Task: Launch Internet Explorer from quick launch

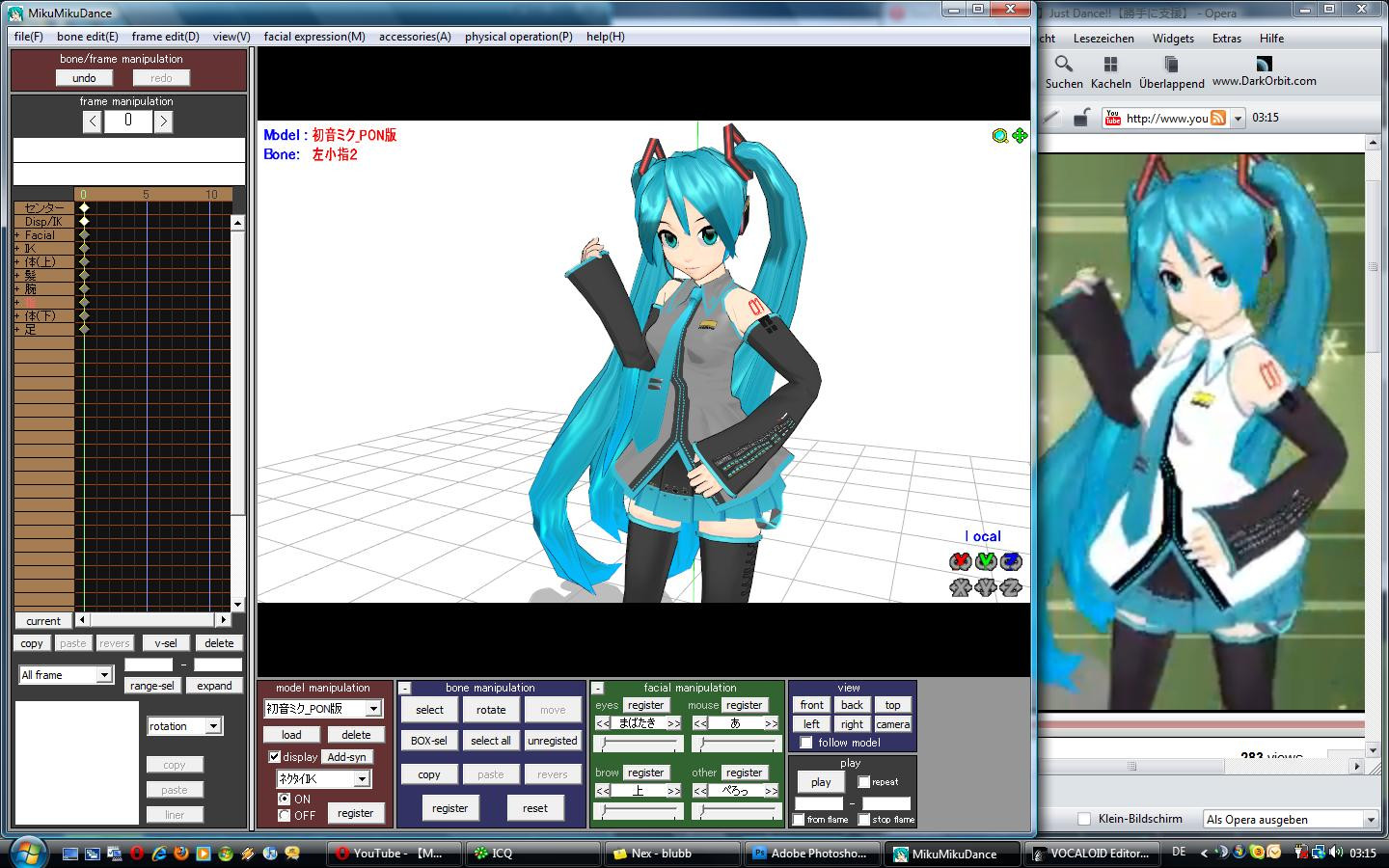Action: point(158,854)
